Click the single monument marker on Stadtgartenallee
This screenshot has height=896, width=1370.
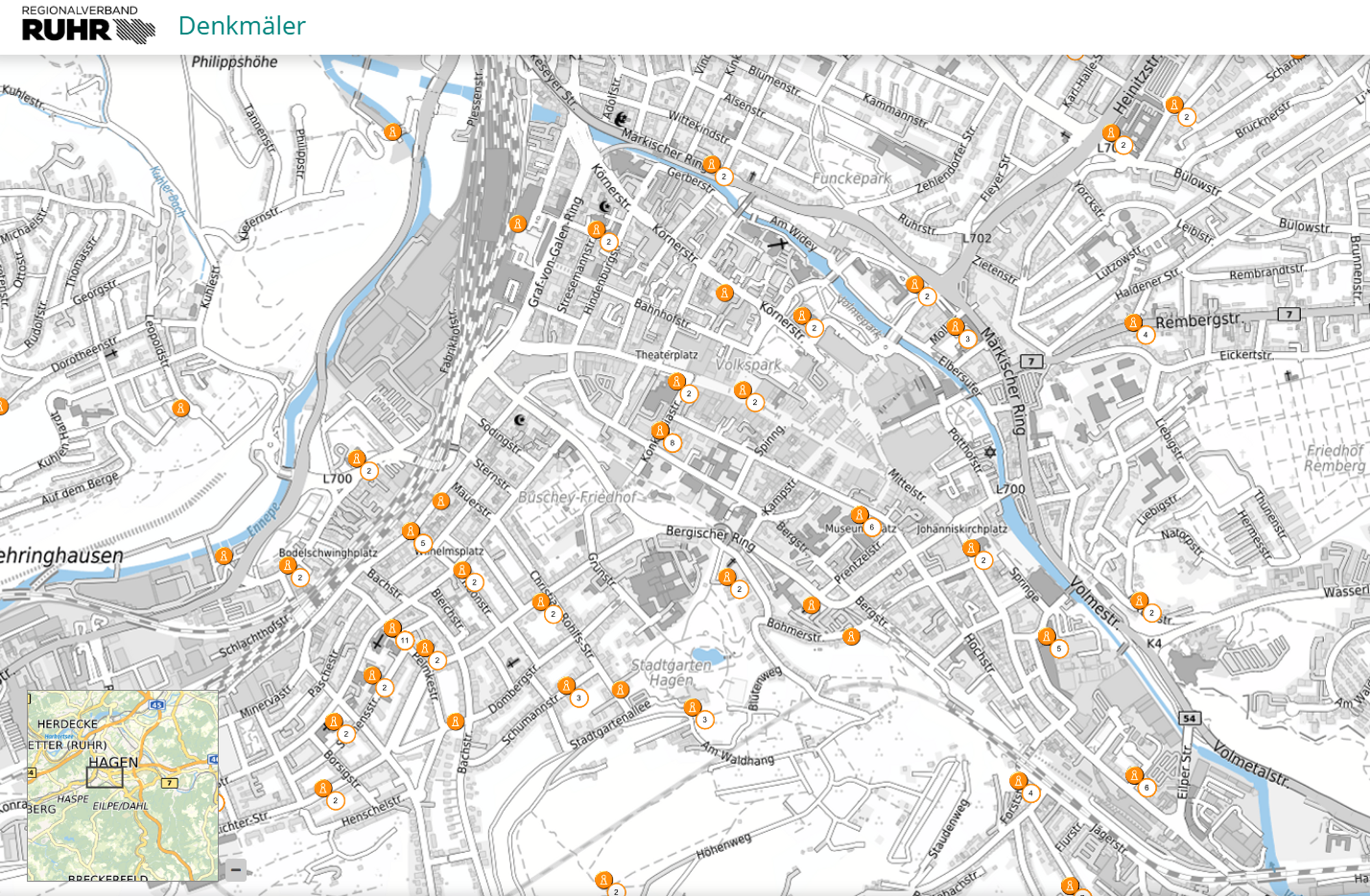click(621, 689)
